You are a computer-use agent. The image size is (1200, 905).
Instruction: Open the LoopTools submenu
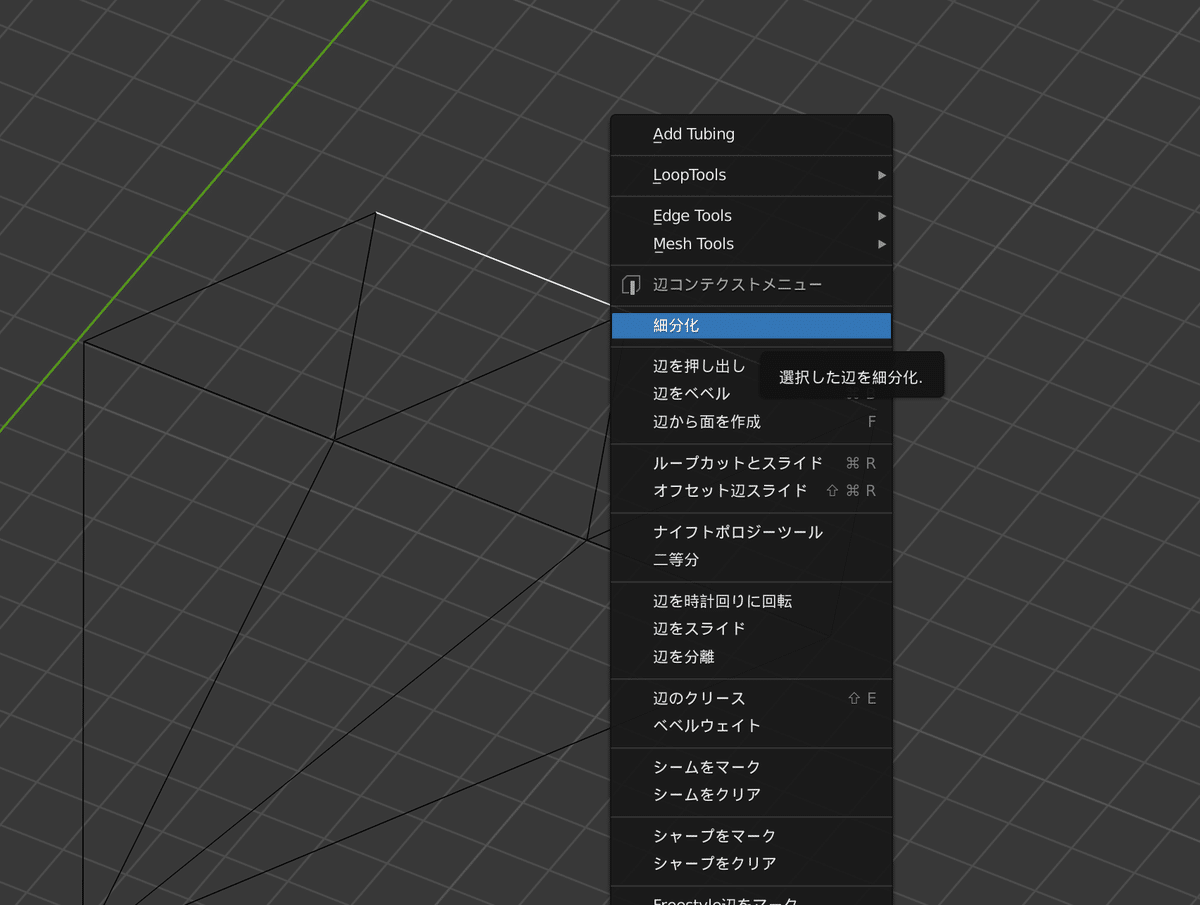751,175
